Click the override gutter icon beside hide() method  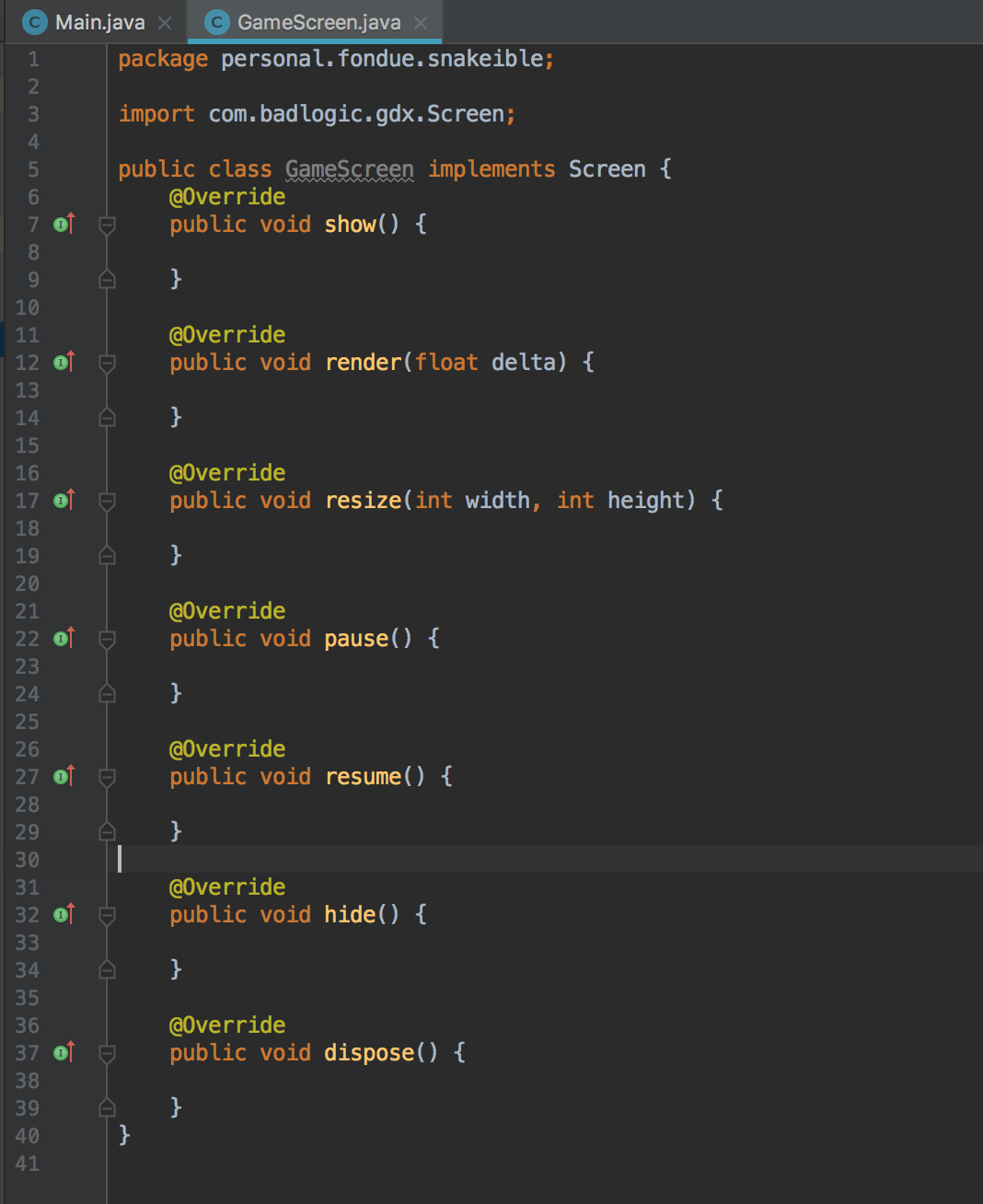coord(63,915)
